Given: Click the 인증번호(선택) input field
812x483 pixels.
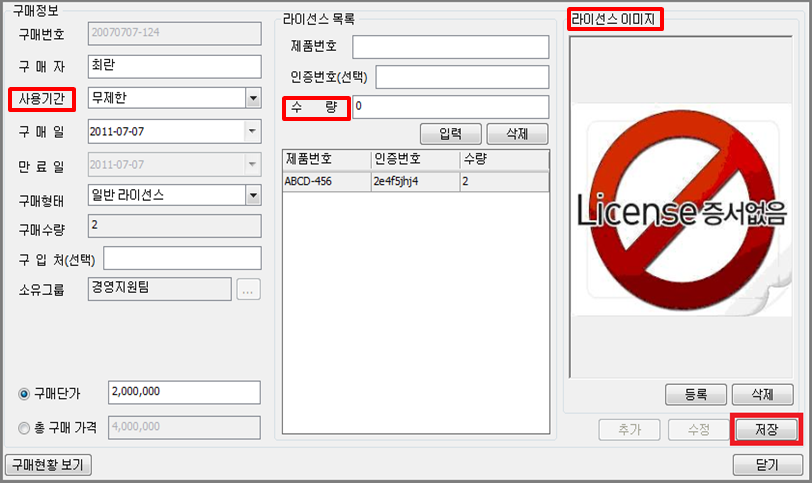Looking at the screenshot, I should 462,77.
